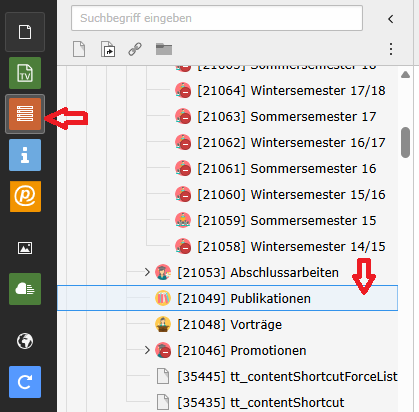
Task: Open the blue Info module
Action: (25, 155)
